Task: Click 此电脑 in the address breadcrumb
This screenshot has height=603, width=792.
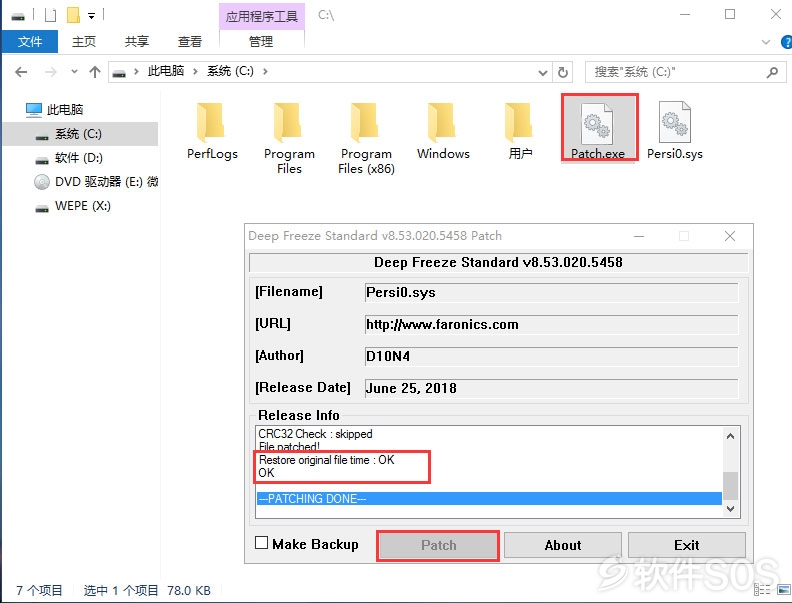Action: (x=166, y=71)
